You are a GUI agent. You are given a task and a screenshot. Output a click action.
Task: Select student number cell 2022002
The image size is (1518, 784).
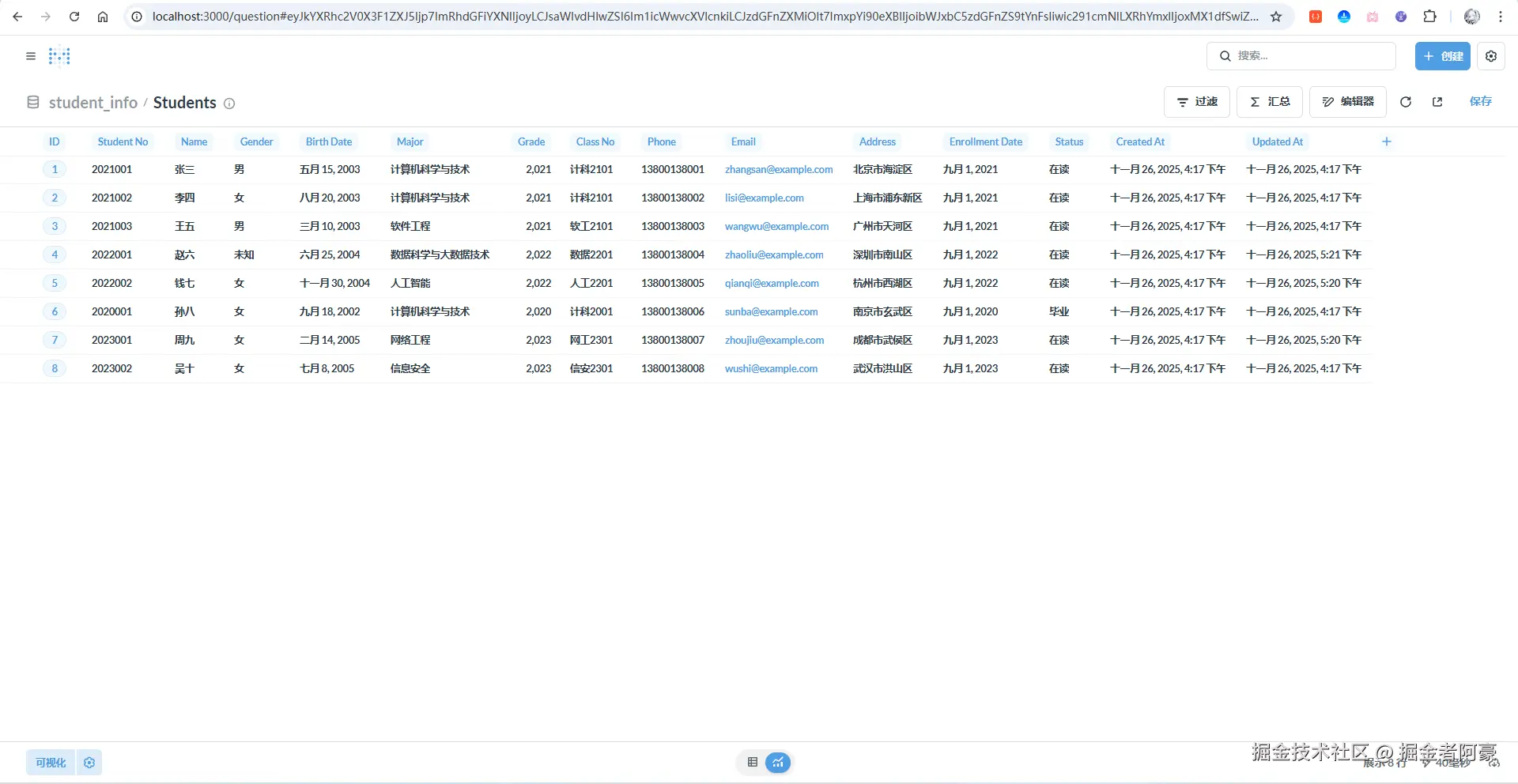pos(112,283)
